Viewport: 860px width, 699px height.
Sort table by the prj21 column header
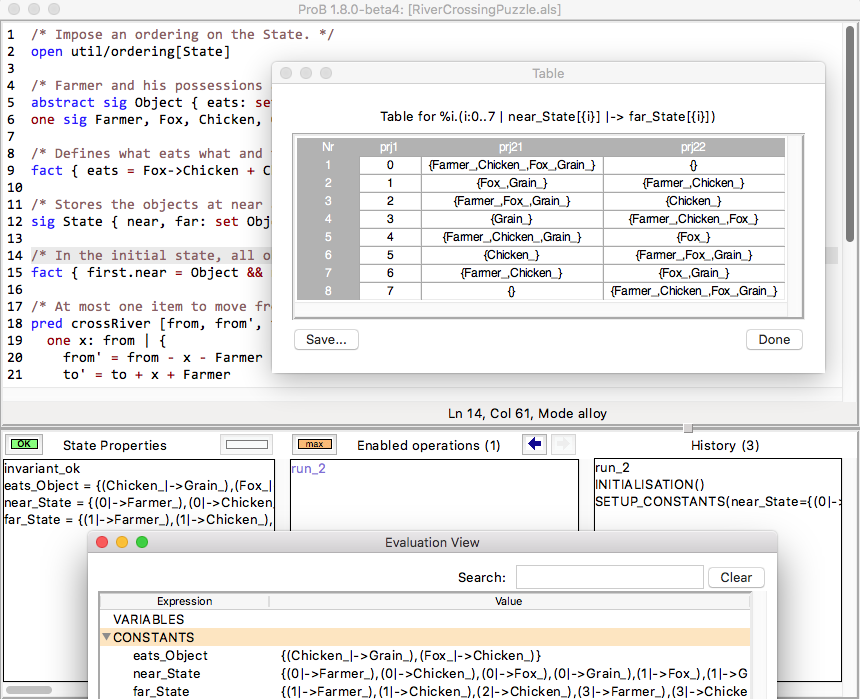point(510,147)
